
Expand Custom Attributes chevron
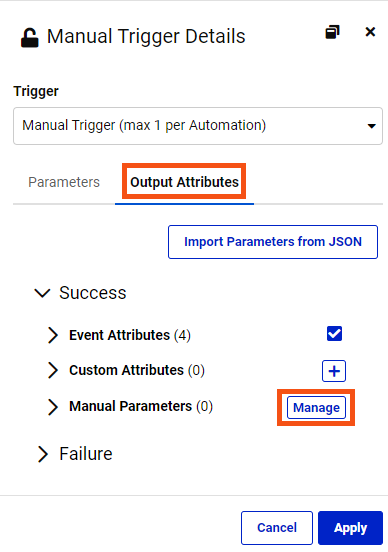click(x=53, y=370)
